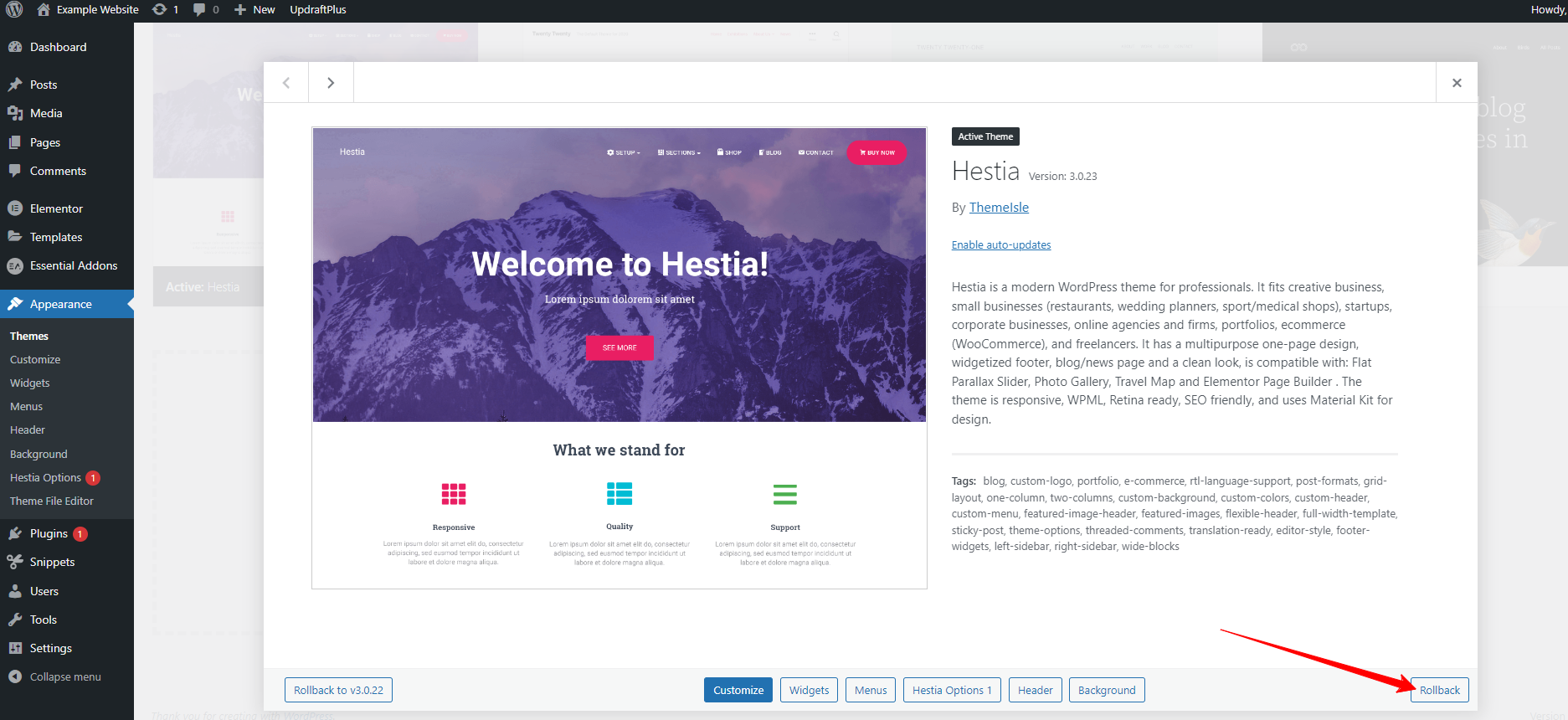Open comments bubble in admin bar
1568x720 pixels.
199,9
